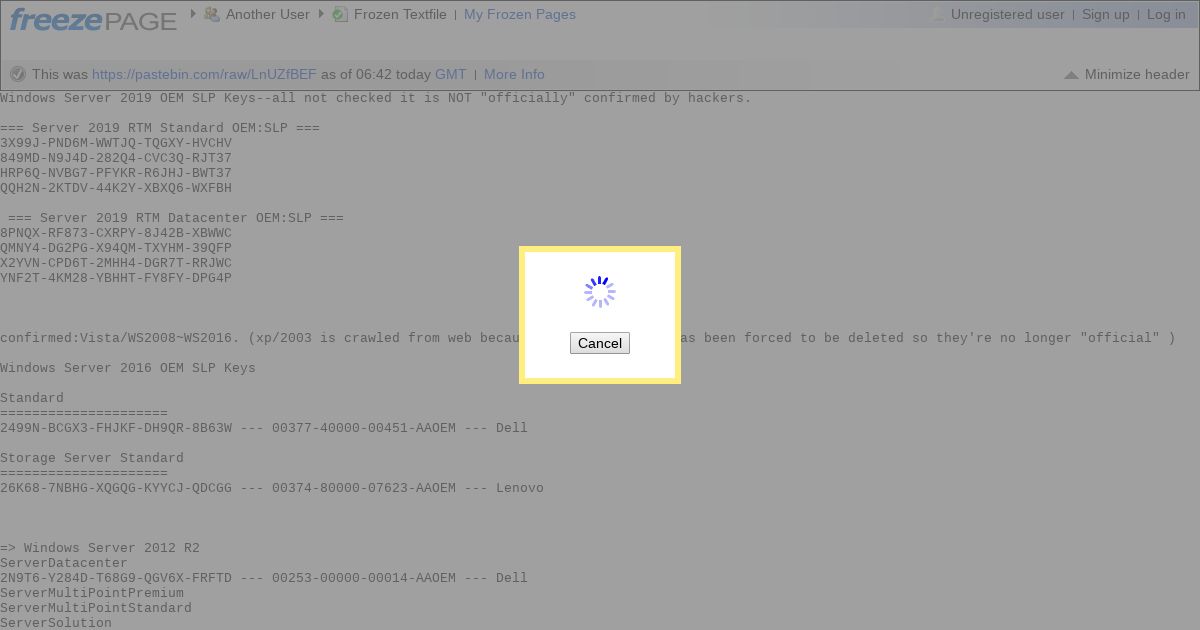Click the Lenovo key line 26K68-7NBHG-XQGQG-KYYCJ-QDCGG
This screenshot has width=1200, height=630.
tap(272, 488)
